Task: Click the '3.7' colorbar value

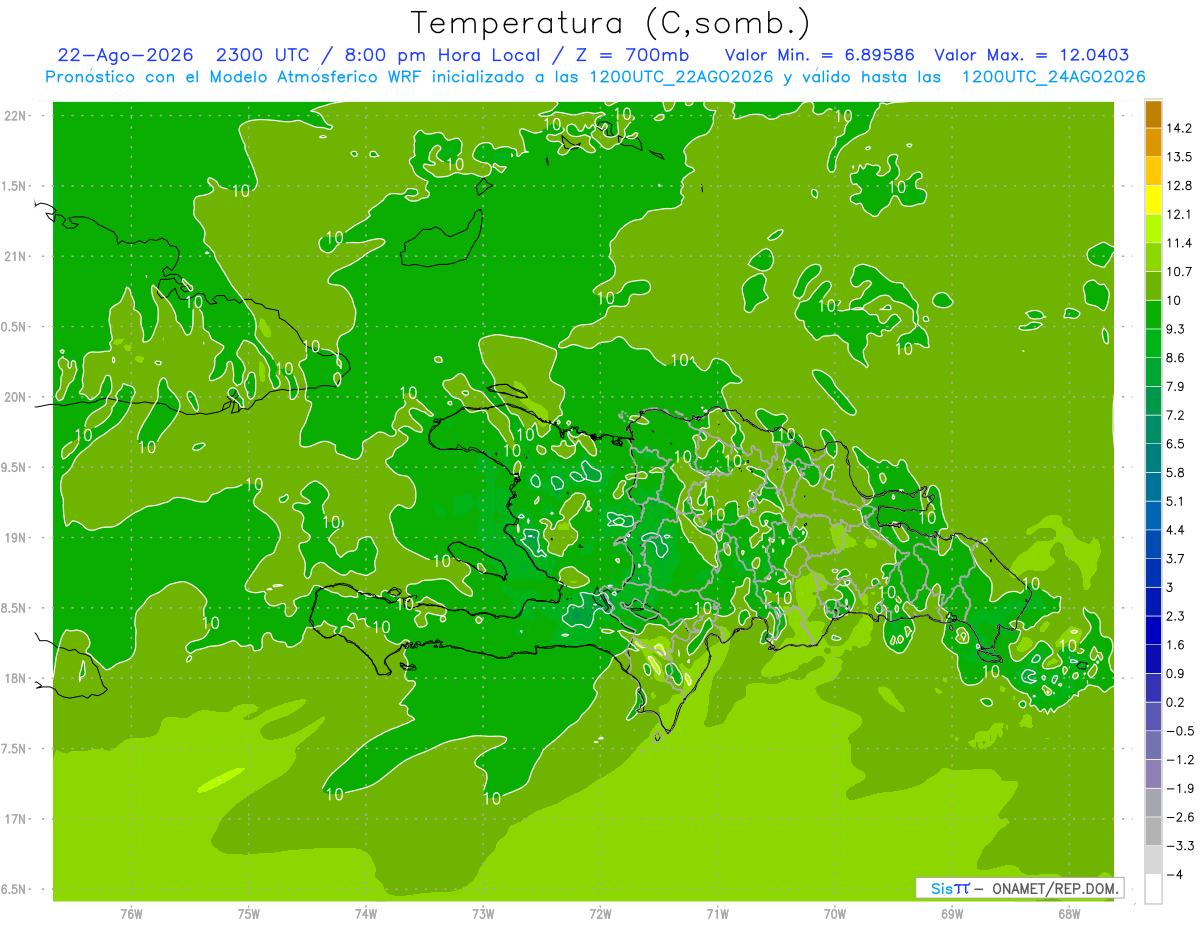Action: 1175,559
